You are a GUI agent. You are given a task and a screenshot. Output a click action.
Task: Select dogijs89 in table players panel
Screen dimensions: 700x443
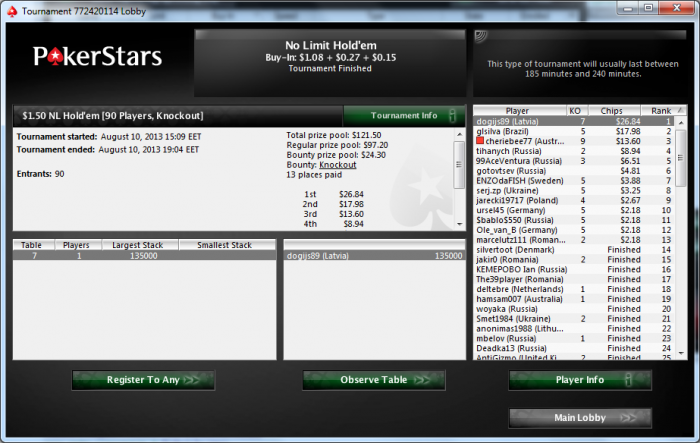click(x=375, y=256)
